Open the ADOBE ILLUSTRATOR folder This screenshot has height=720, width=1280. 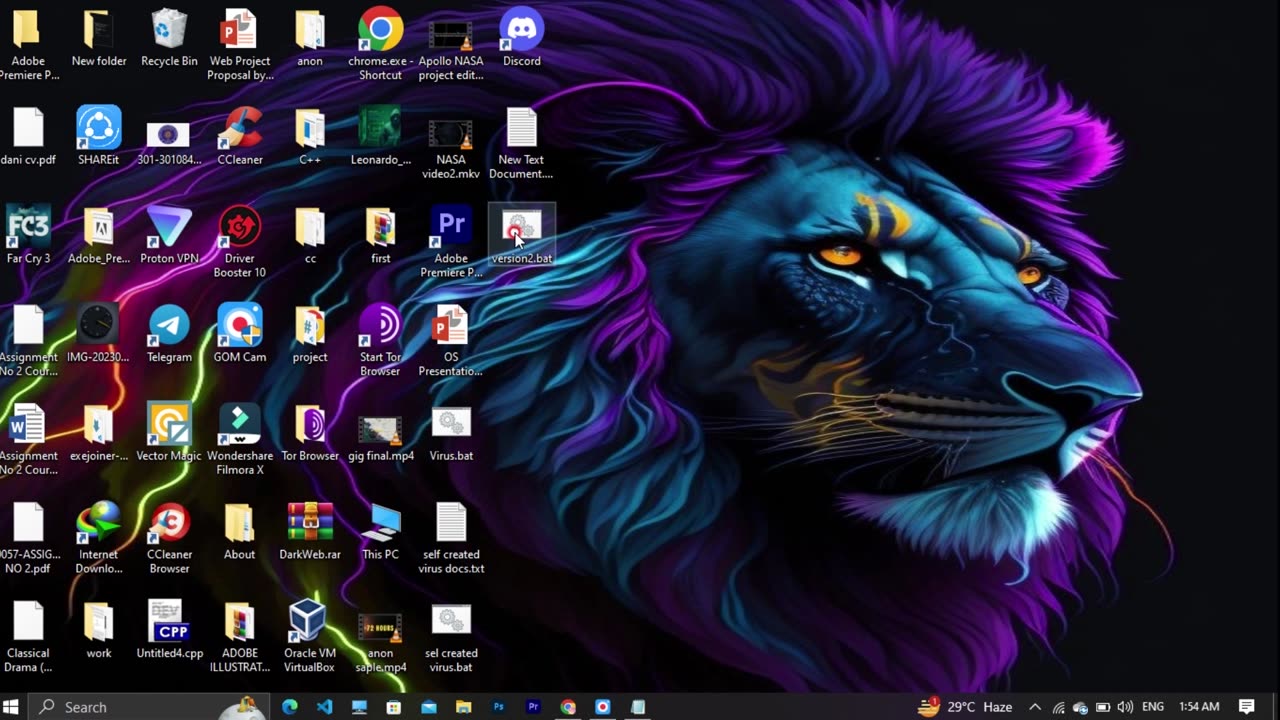tap(240, 637)
